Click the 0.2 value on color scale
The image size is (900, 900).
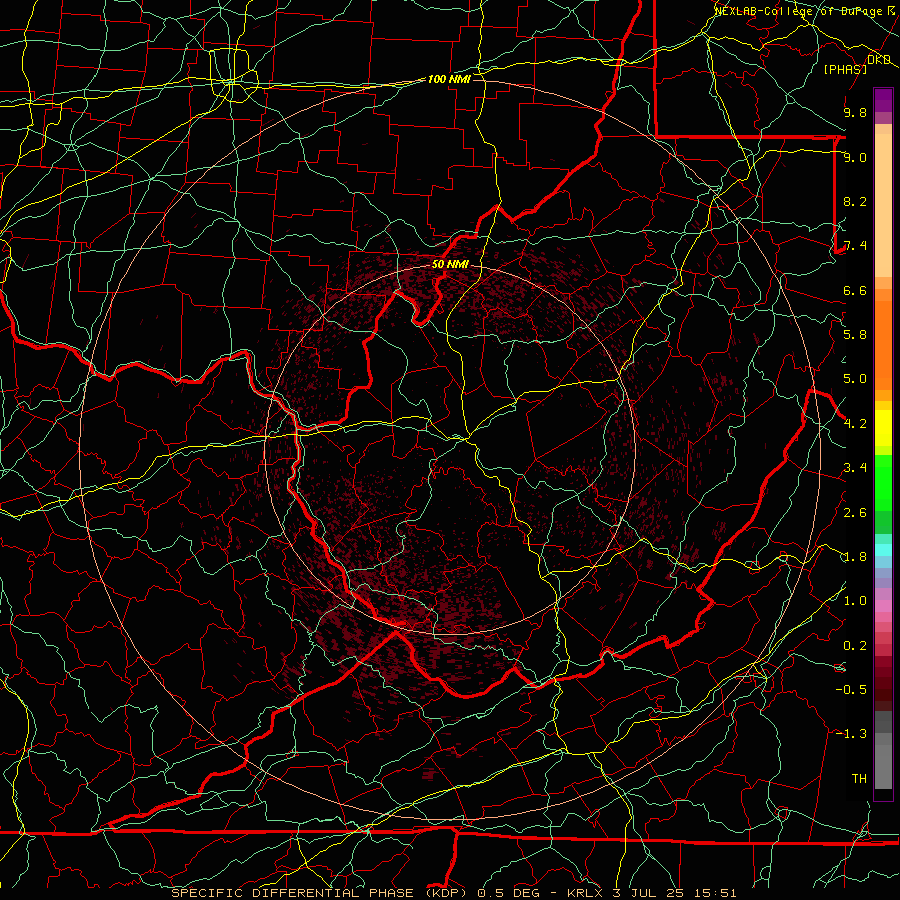tap(855, 646)
